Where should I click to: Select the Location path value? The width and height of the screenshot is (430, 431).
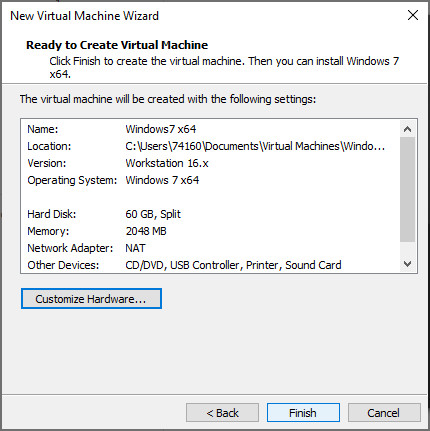click(x=255, y=146)
